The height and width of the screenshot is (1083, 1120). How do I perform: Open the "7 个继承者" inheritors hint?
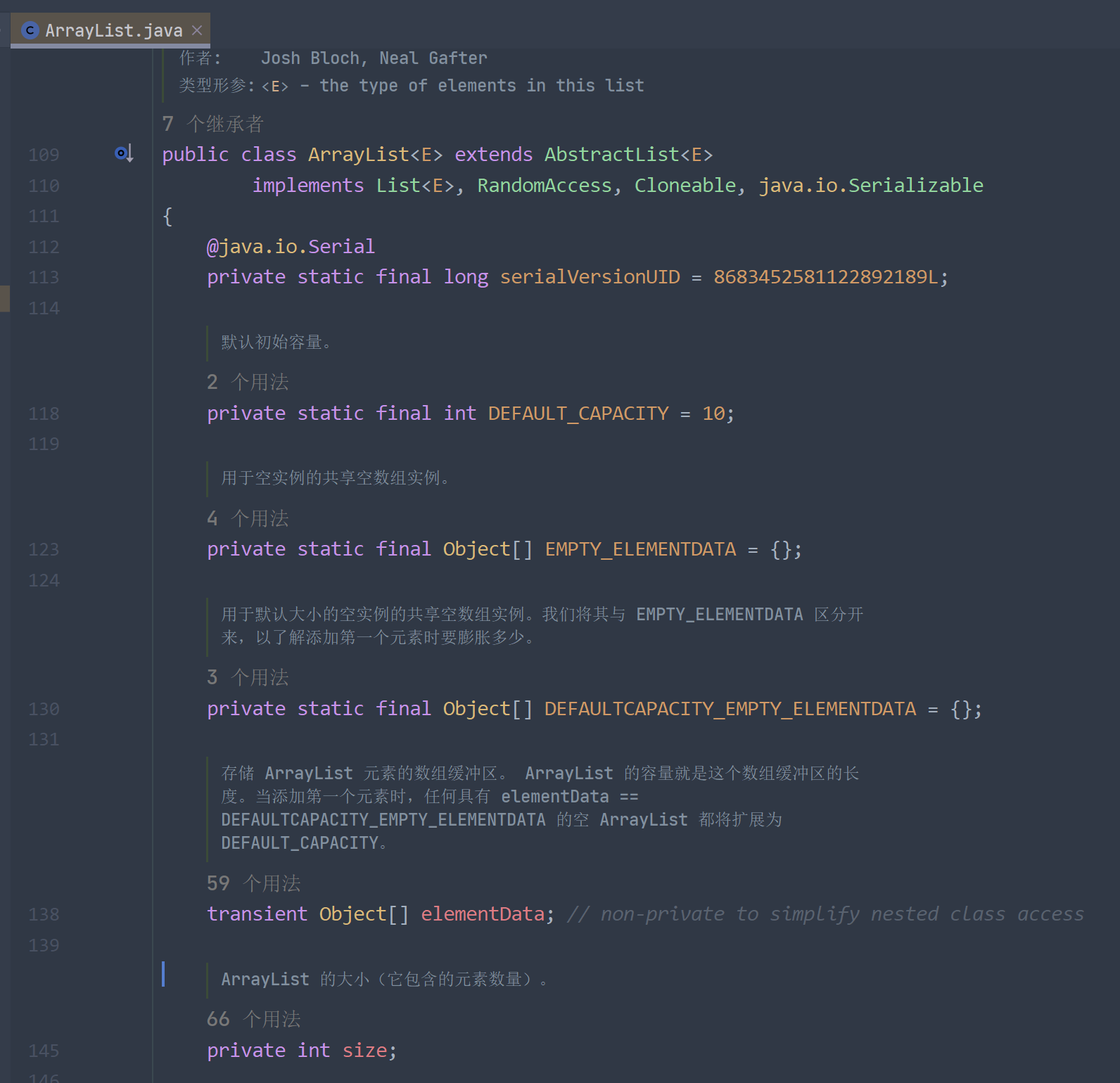click(212, 124)
